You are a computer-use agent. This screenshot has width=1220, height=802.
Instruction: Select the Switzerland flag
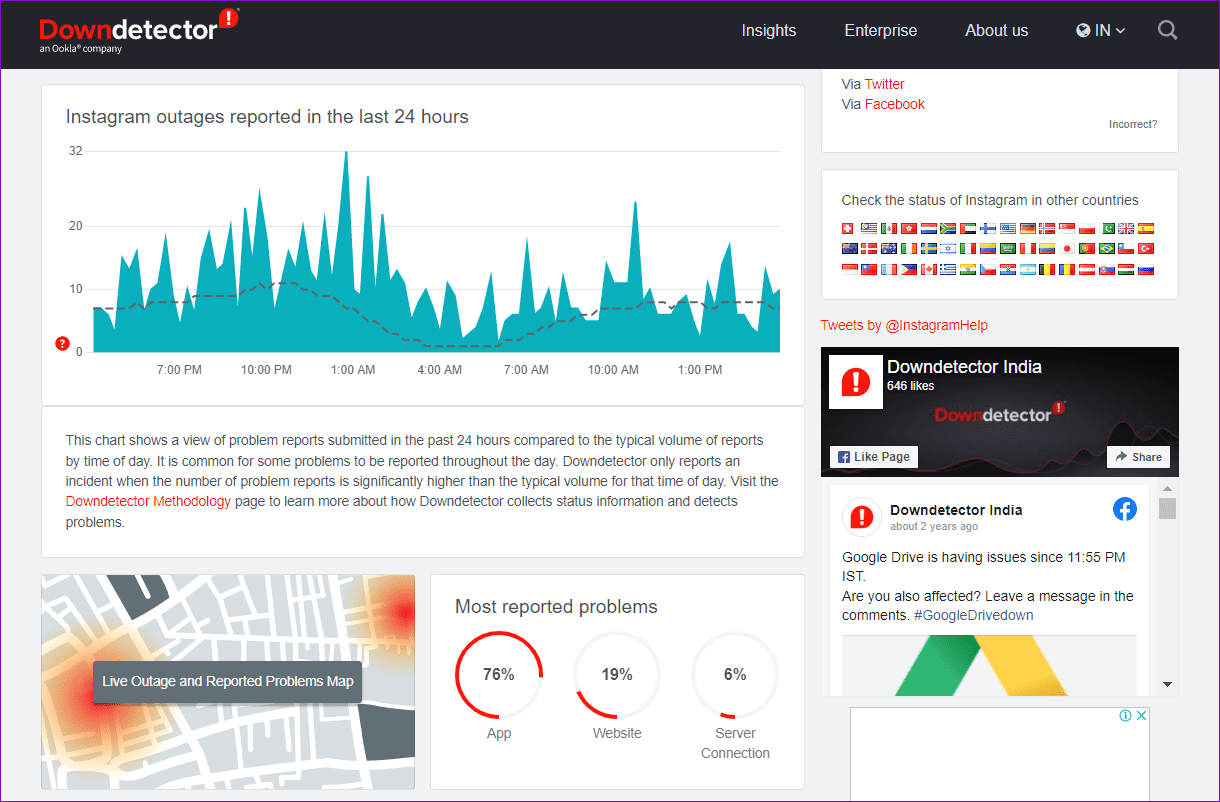847,228
